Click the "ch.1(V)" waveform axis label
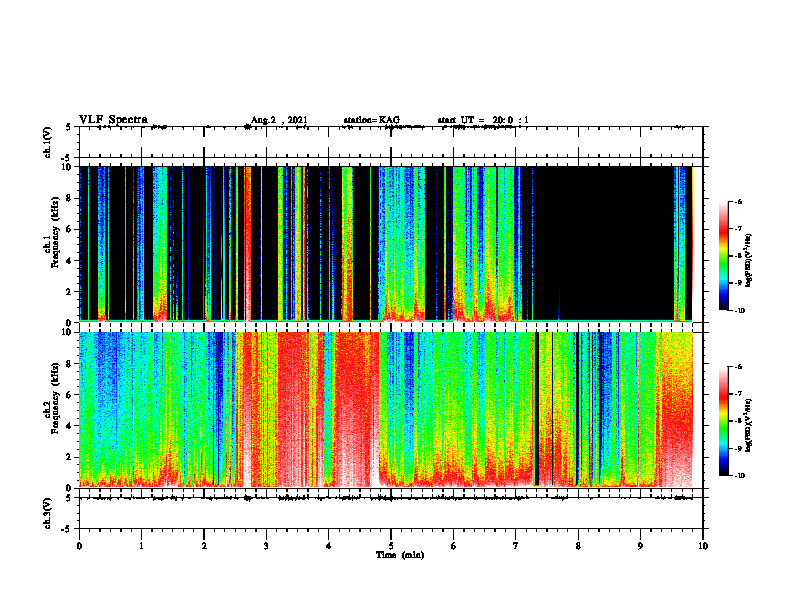The height and width of the screenshot is (612, 792). click(x=48, y=142)
